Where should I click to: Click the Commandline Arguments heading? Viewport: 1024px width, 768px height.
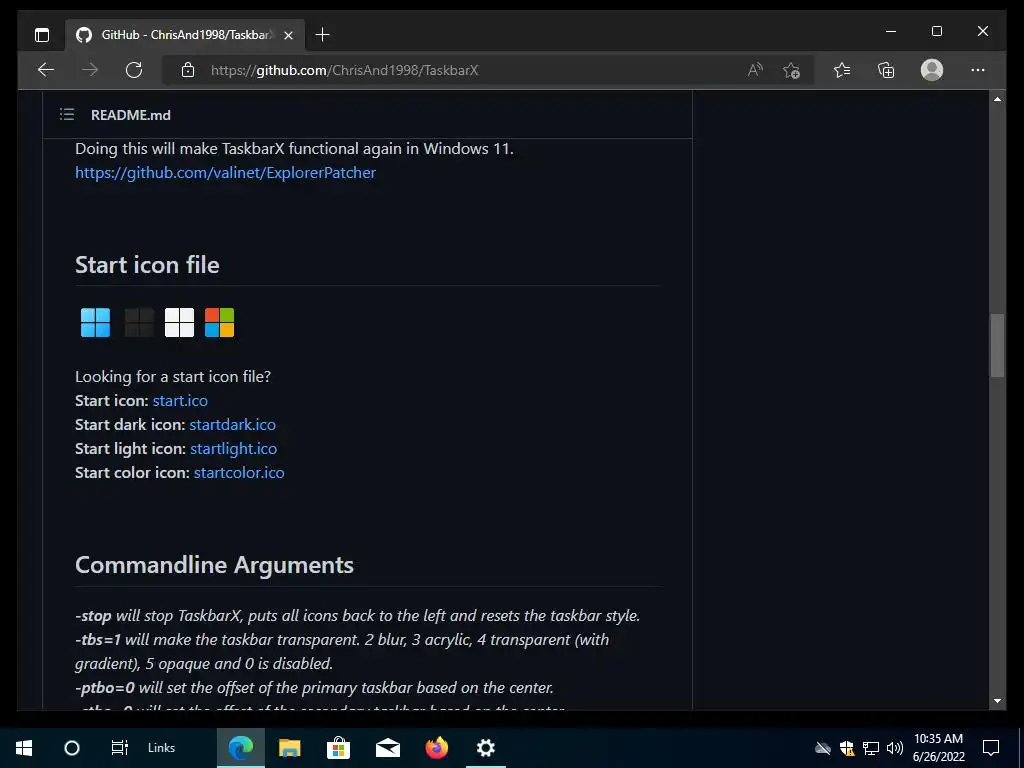click(214, 565)
